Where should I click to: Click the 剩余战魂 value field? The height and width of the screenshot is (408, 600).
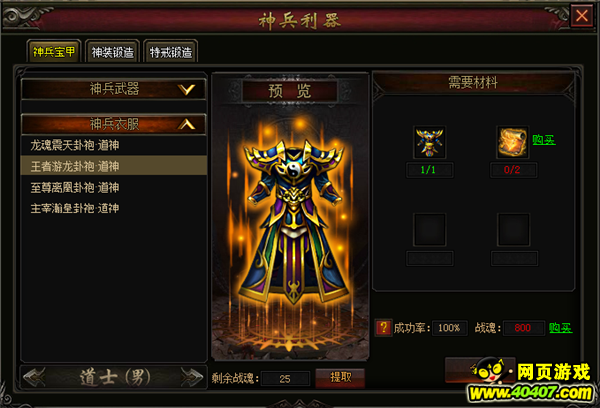coord(285,379)
